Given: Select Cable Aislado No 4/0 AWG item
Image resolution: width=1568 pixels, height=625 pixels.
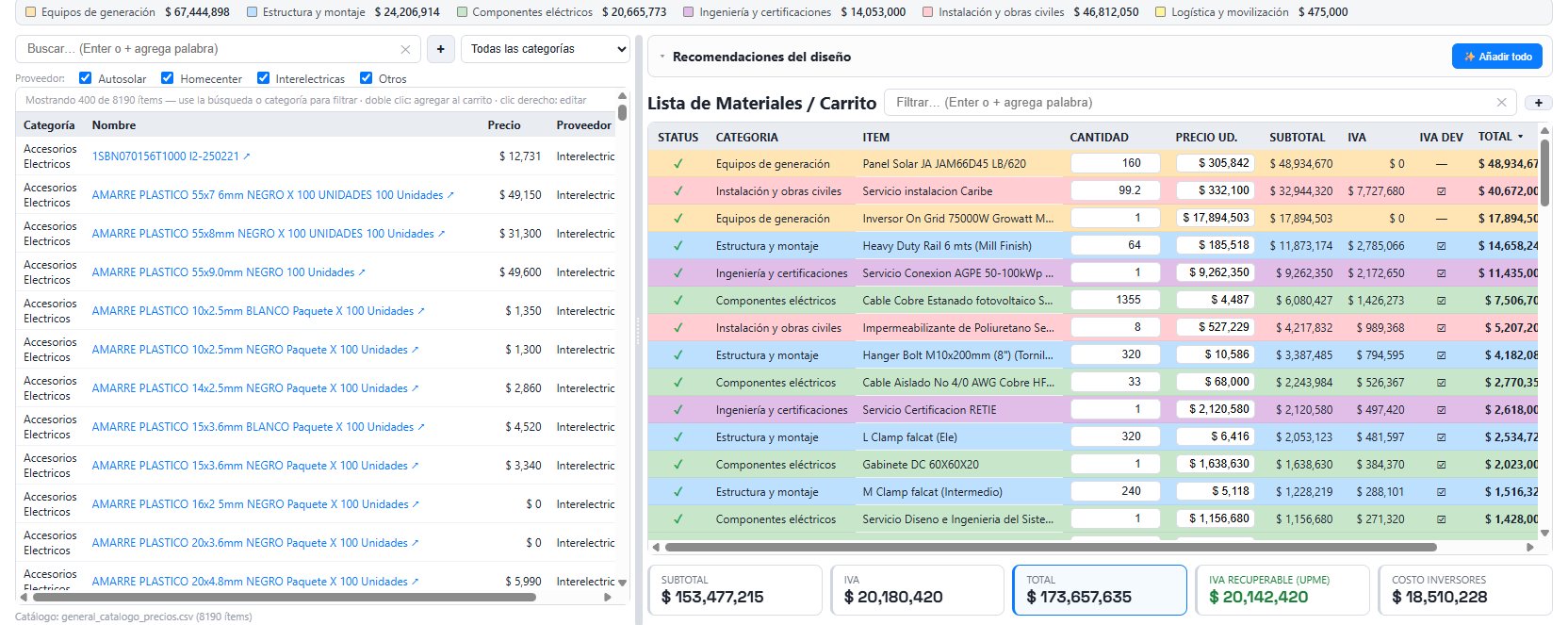Looking at the screenshot, I should tap(958, 383).
